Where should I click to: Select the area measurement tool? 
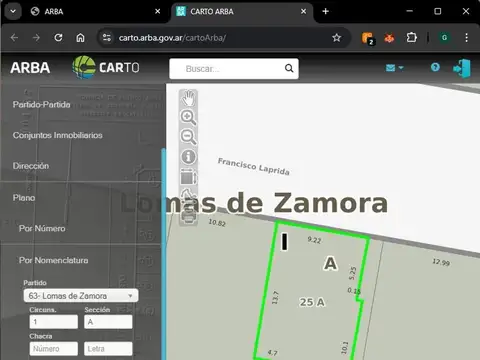[188, 176]
